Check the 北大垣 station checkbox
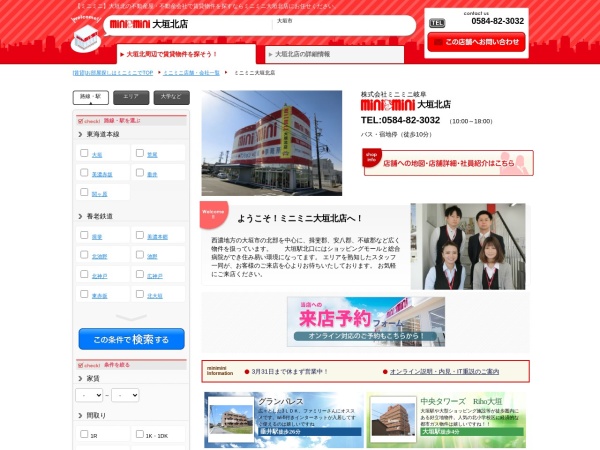Viewport: 600px width, 450px height. click(140, 294)
